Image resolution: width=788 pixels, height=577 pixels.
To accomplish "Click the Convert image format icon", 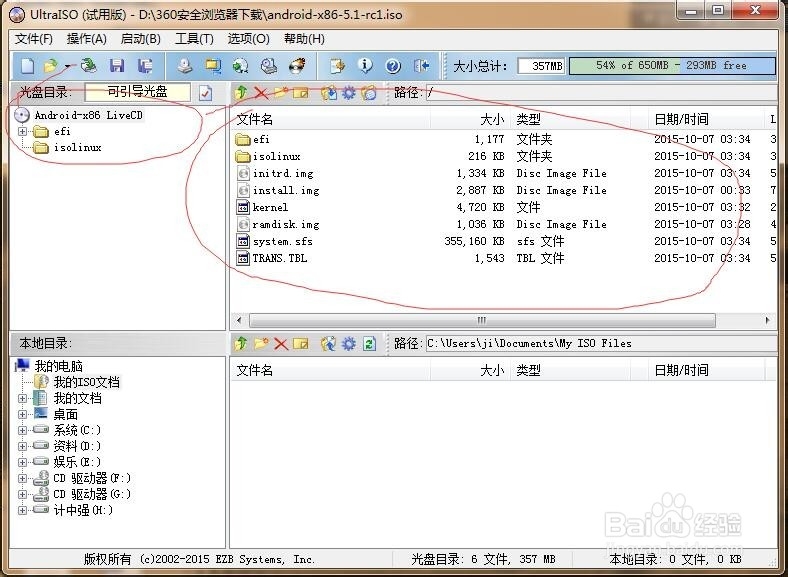I will (x=213, y=66).
